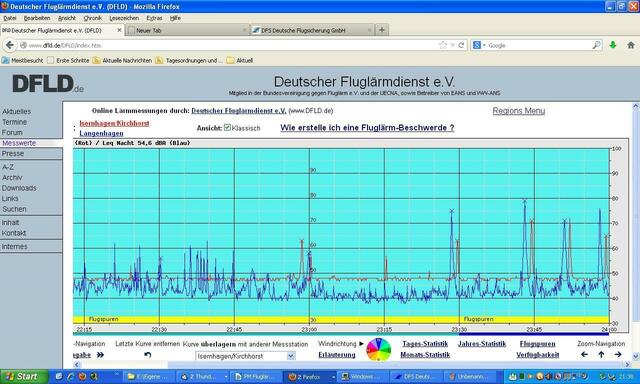
Task: Open the Lesezeichen menu
Action: tap(124, 18)
